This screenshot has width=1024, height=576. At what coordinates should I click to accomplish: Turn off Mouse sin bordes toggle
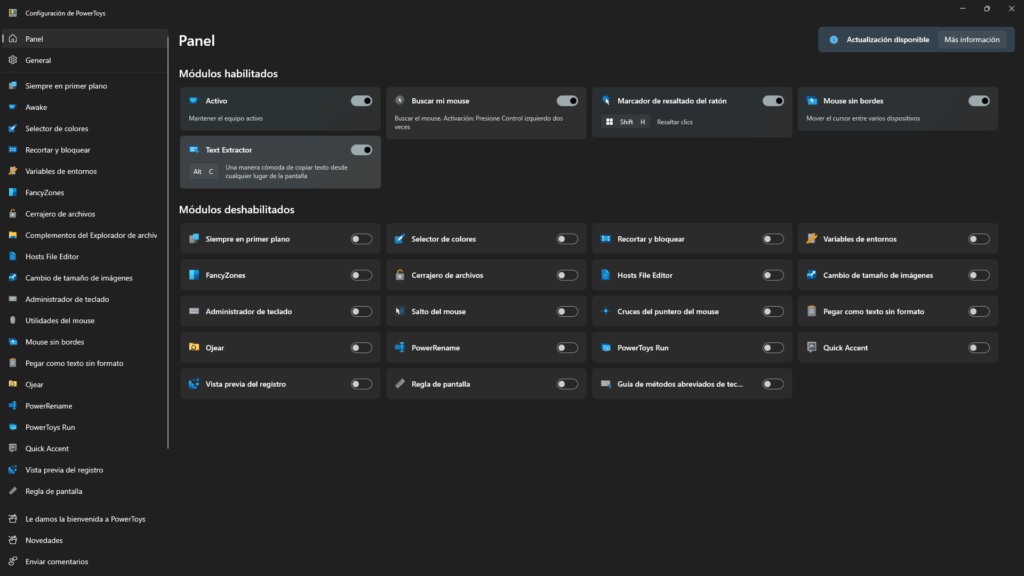[x=978, y=101]
